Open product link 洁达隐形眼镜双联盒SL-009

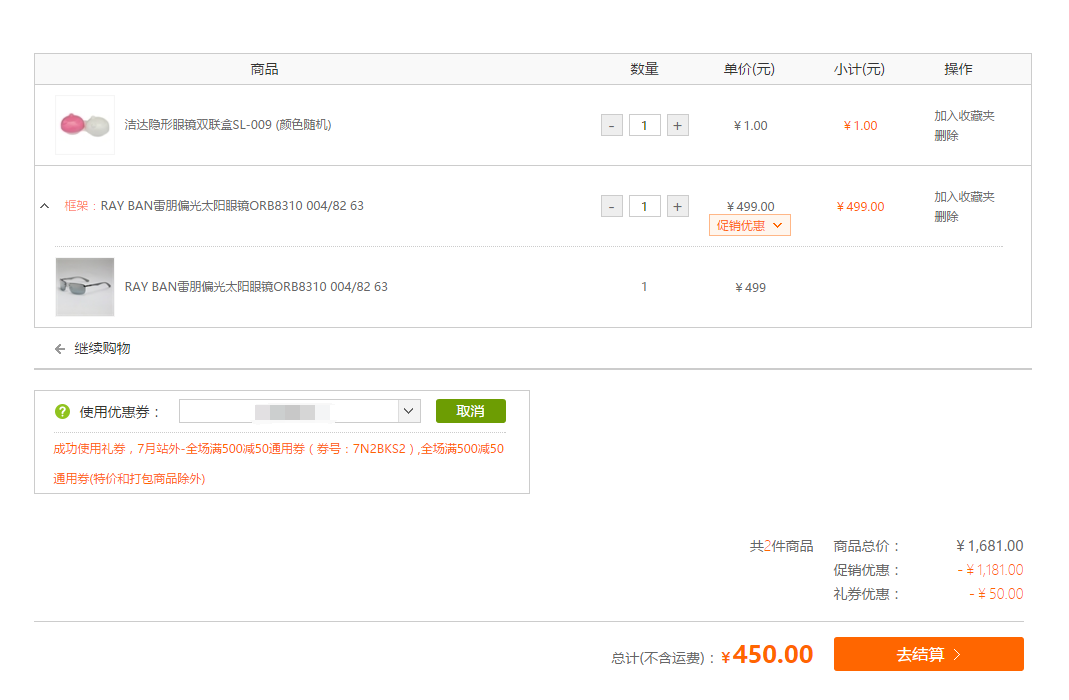click(x=228, y=125)
